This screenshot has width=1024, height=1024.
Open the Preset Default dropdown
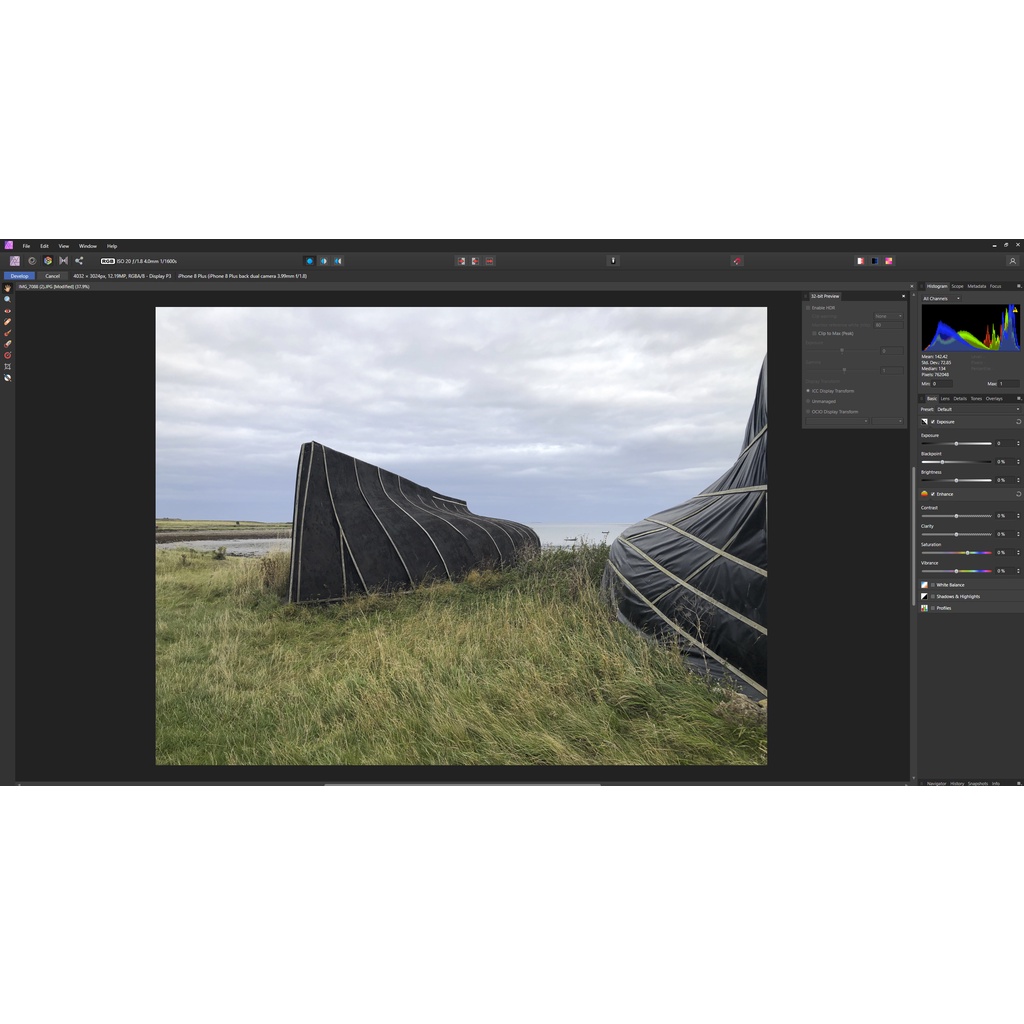pos(978,409)
